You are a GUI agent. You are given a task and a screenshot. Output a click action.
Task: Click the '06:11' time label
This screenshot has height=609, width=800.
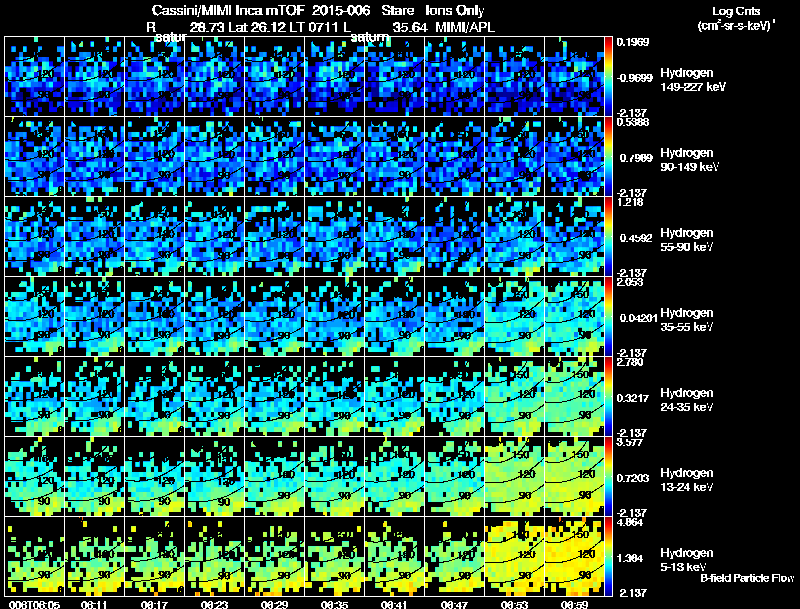[94, 604]
